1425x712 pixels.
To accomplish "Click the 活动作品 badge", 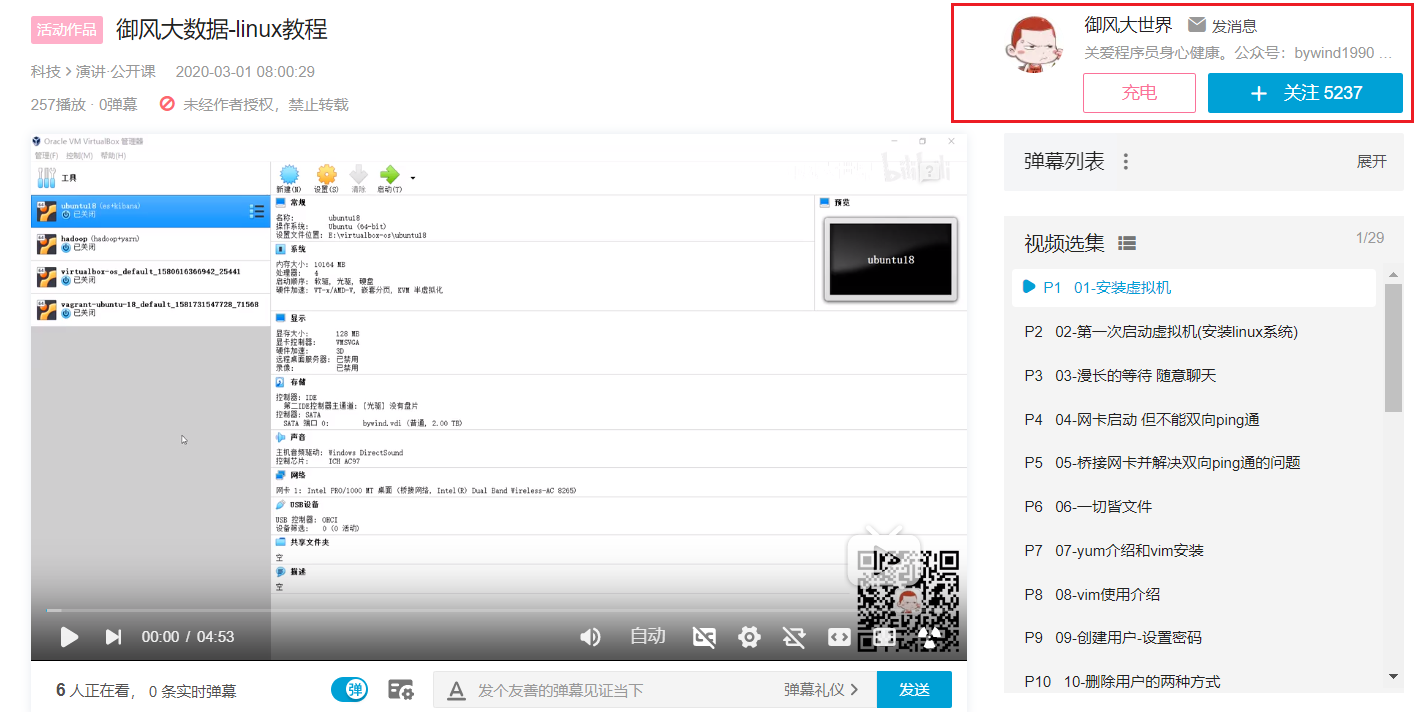I will (x=67, y=30).
